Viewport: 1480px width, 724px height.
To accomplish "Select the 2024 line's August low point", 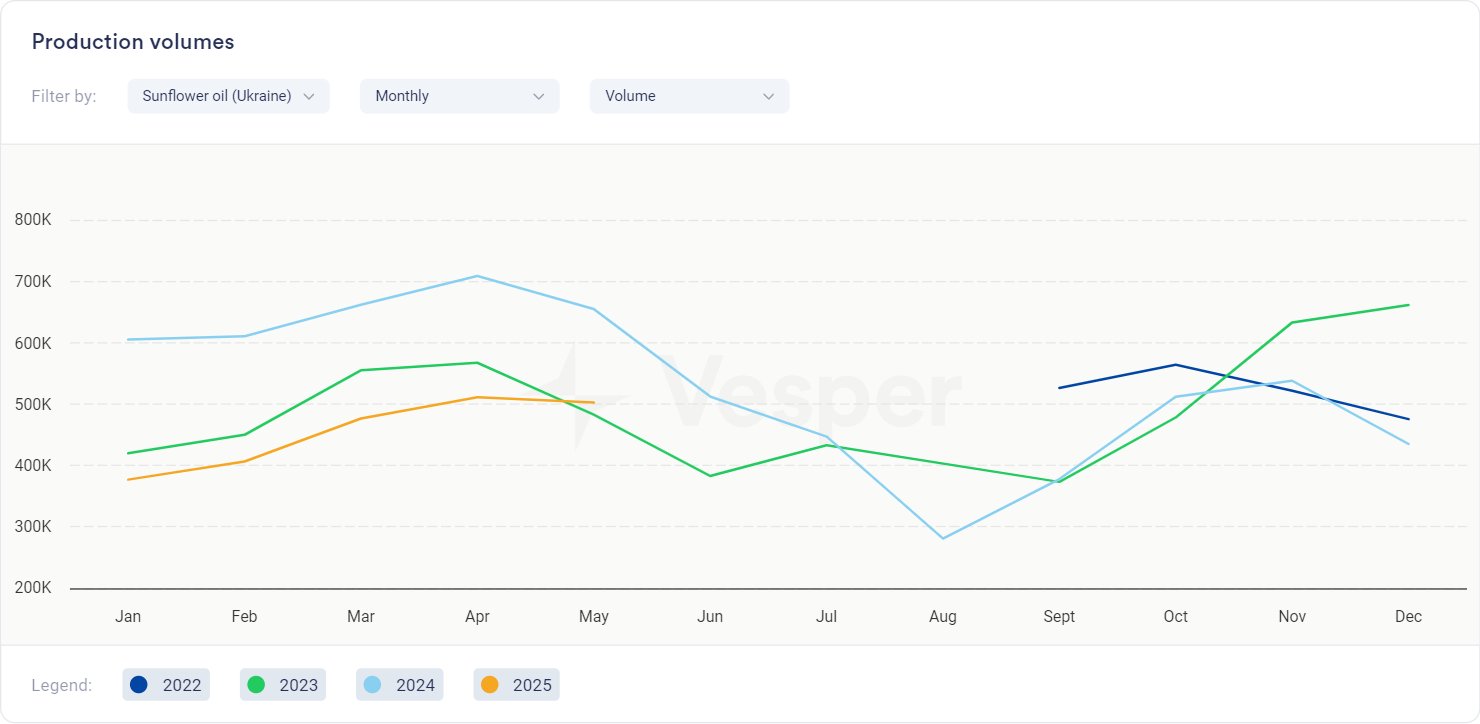I will point(943,538).
